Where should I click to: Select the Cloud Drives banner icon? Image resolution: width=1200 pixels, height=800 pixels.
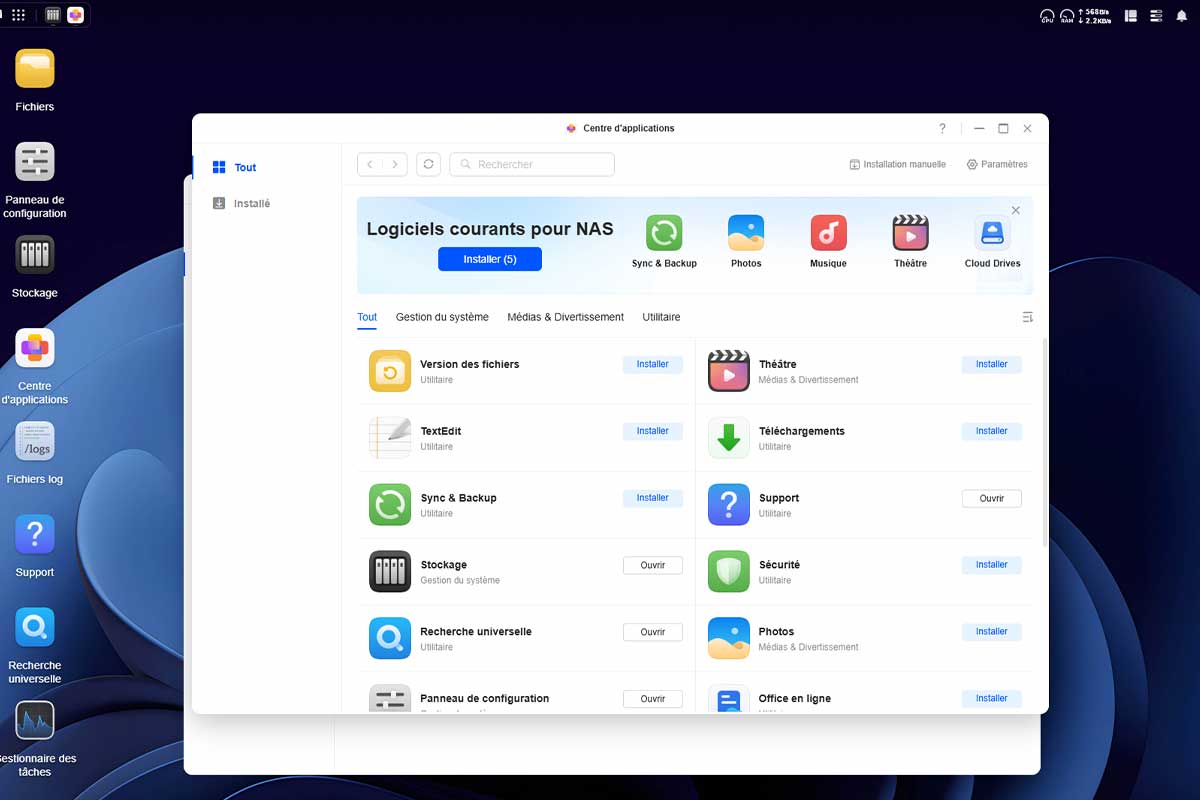pyautogui.click(x=992, y=233)
